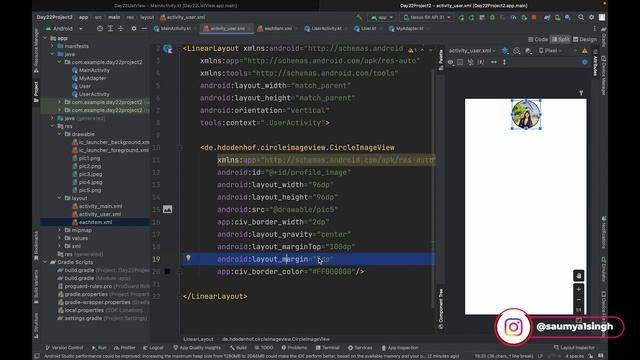Toggle the autoconnect magnet icon in preview toolbar
Image resolution: width=640 pixels, height=360 pixels.
click(x=470, y=62)
